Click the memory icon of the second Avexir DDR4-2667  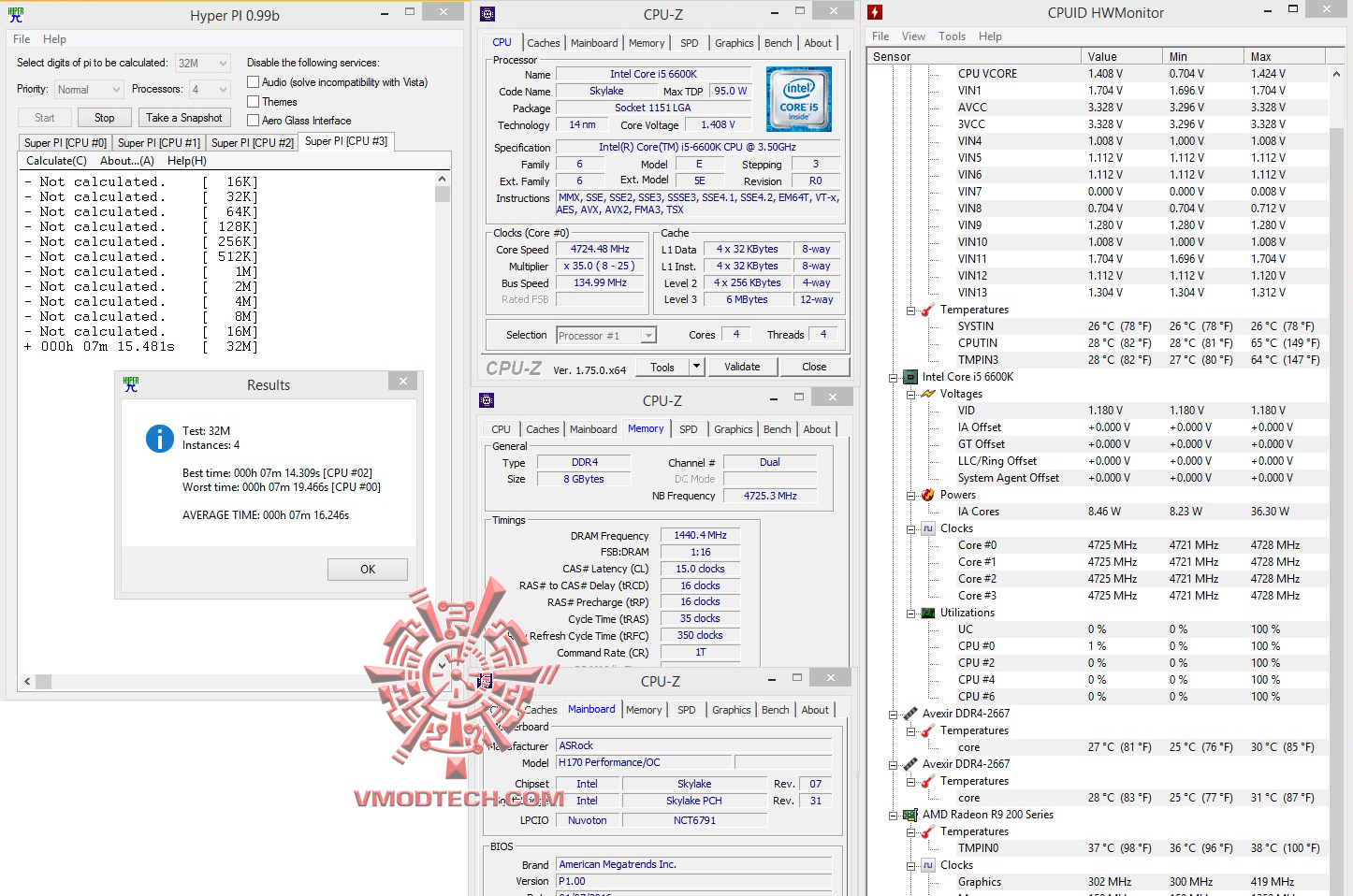[910, 764]
